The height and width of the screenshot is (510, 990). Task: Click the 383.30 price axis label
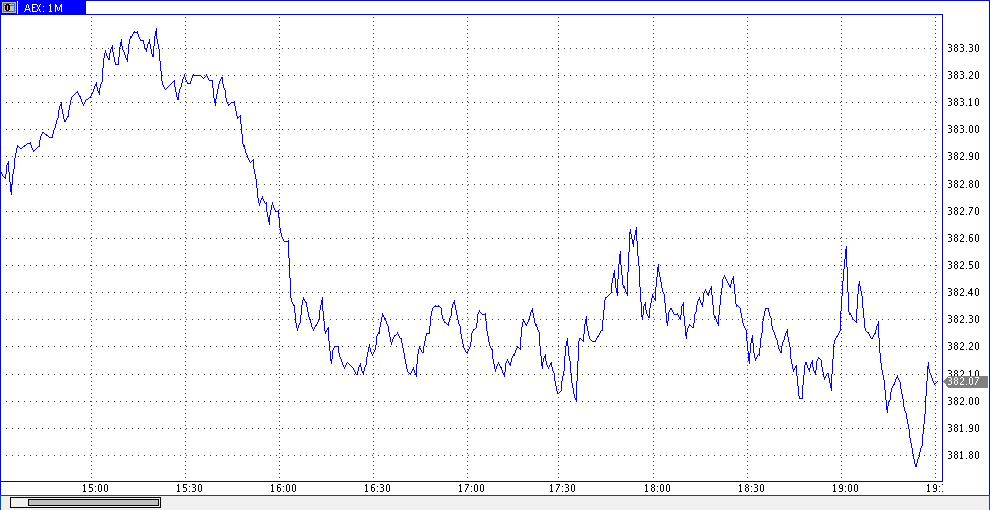tap(963, 48)
